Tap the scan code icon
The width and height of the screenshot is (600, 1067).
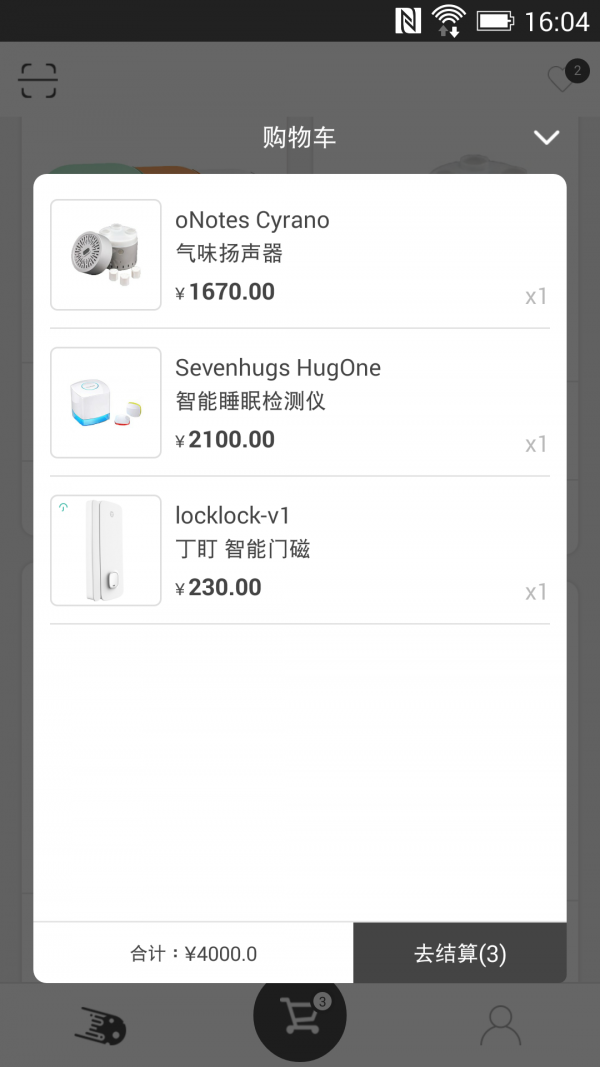tap(38, 81)
